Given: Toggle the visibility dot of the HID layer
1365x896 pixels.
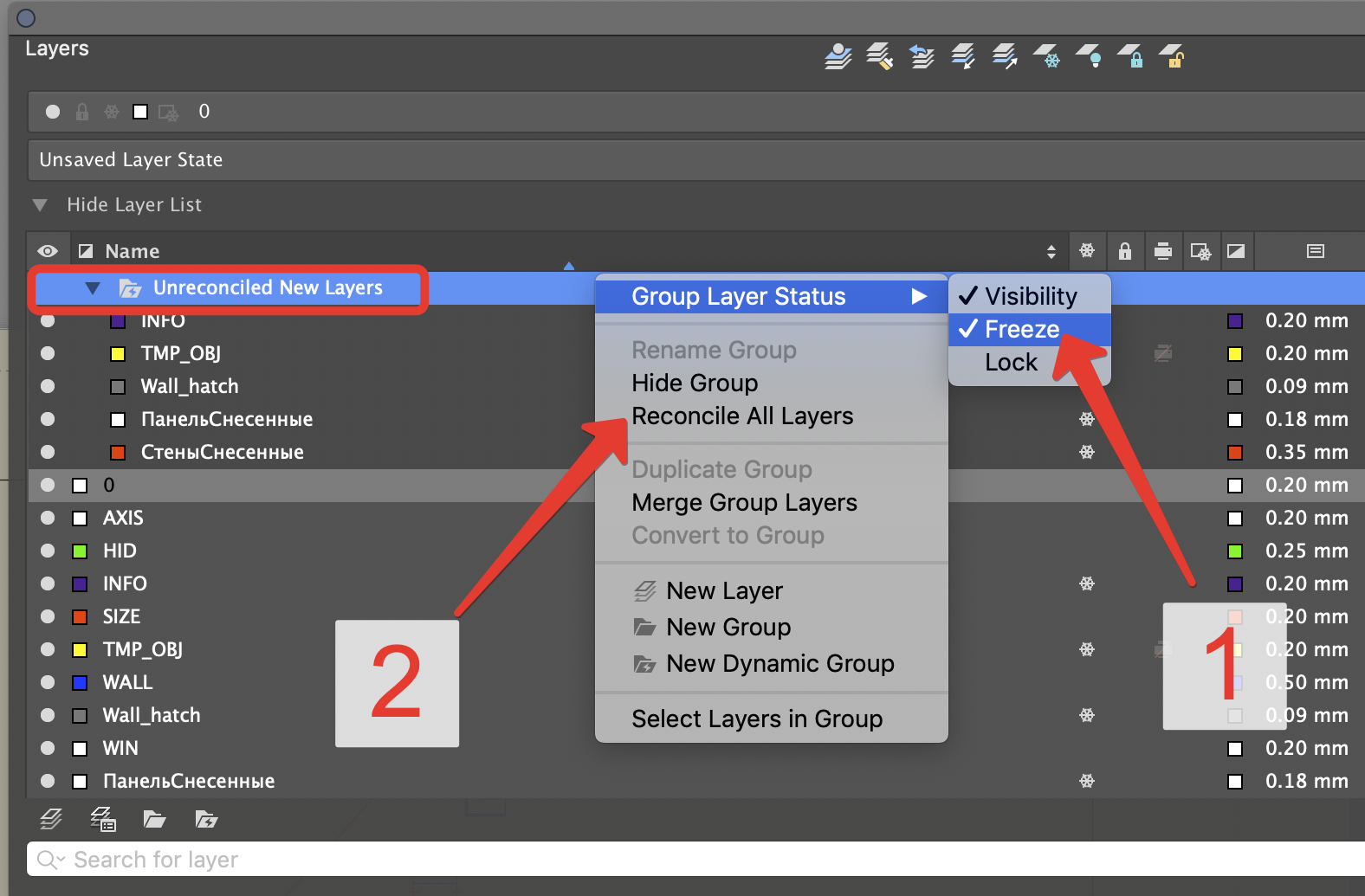Looking at the screenshot, I should 48,551.
